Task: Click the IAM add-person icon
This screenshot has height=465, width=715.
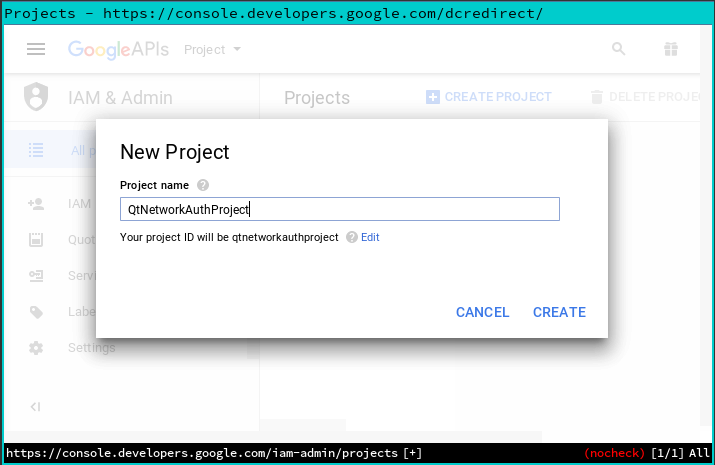Action: click(36, 204)
